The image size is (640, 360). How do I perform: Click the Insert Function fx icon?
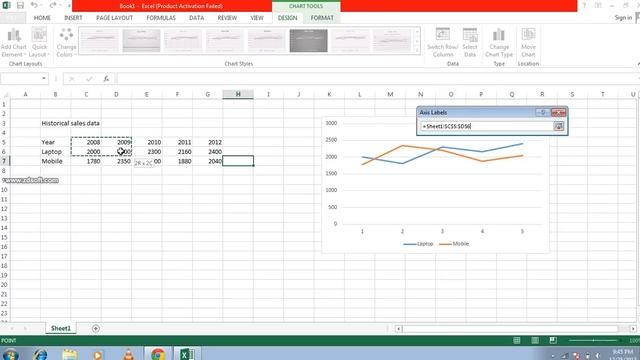click(106, 79)
